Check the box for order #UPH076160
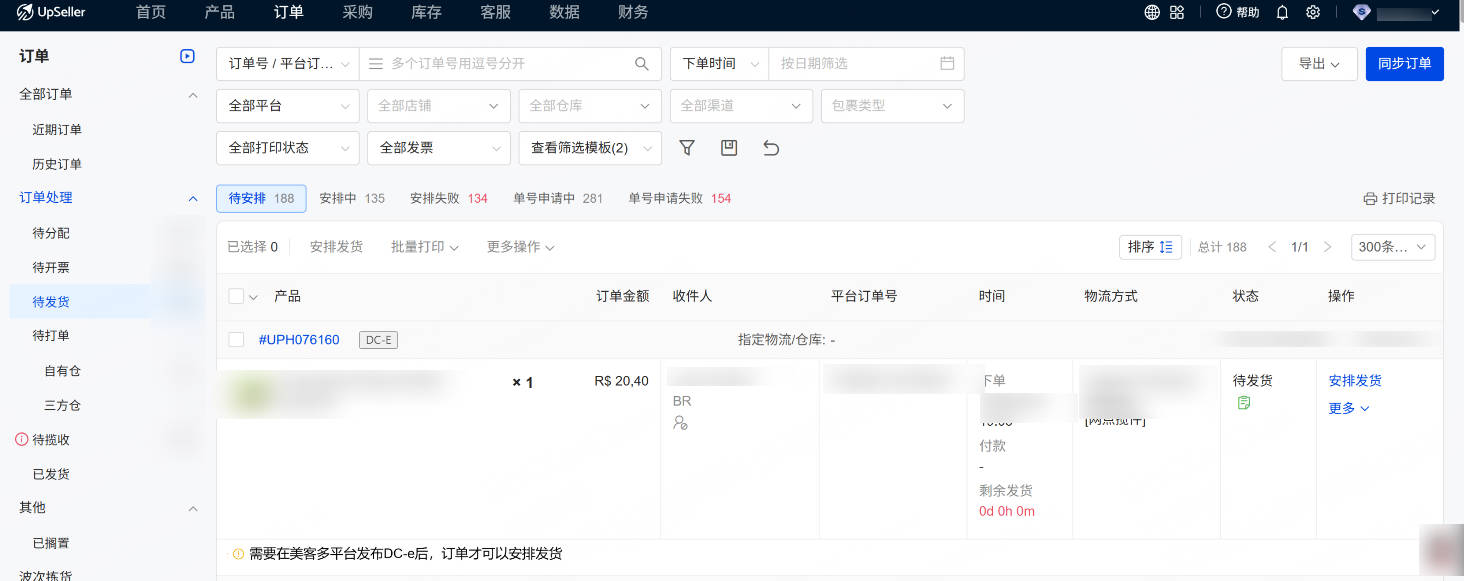The width and height of the screenshot is (1464, 581). point(236,340)
